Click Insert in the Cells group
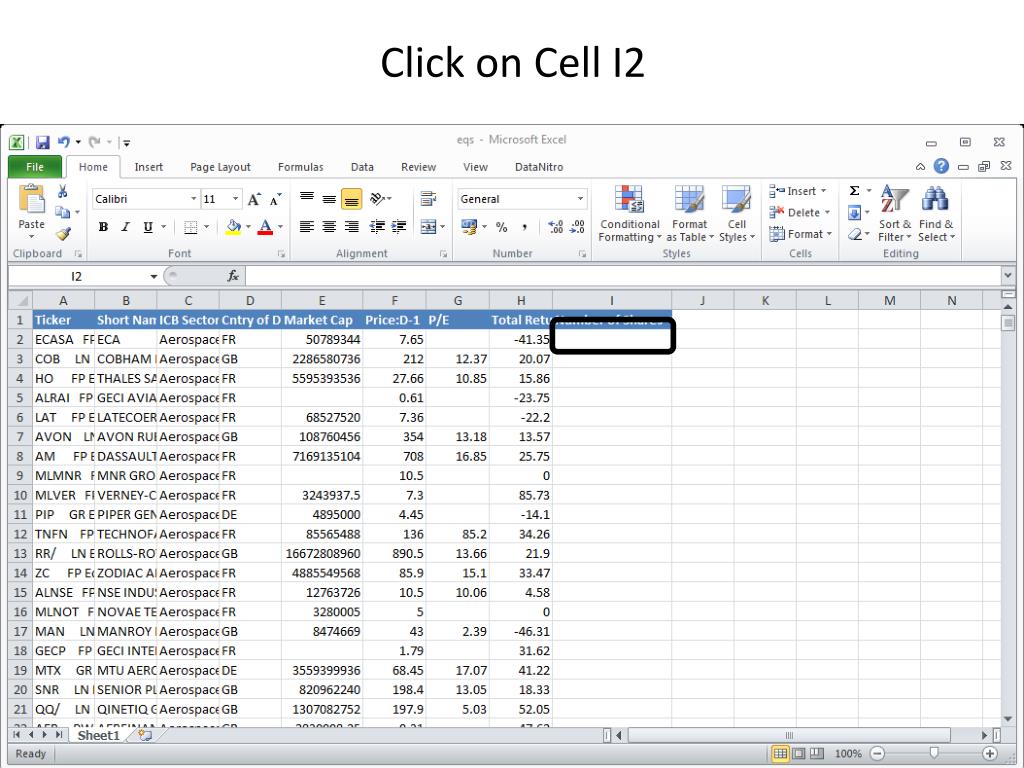This screenshot has height=768, width=1024. pos(798,191)
